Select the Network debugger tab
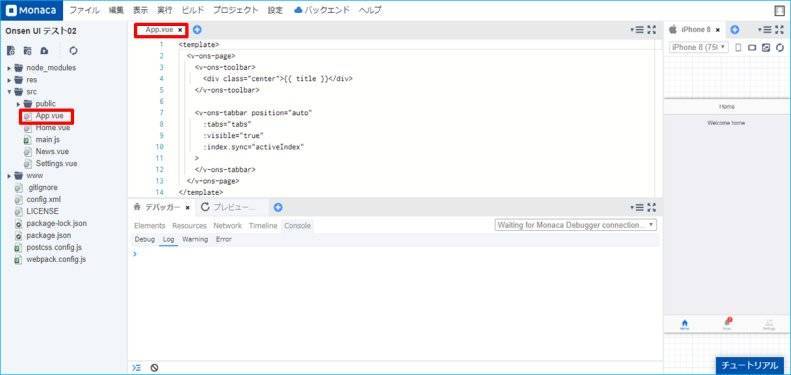Image resolution: width=791 pixels, height=375 pixels. coord(228,226)
